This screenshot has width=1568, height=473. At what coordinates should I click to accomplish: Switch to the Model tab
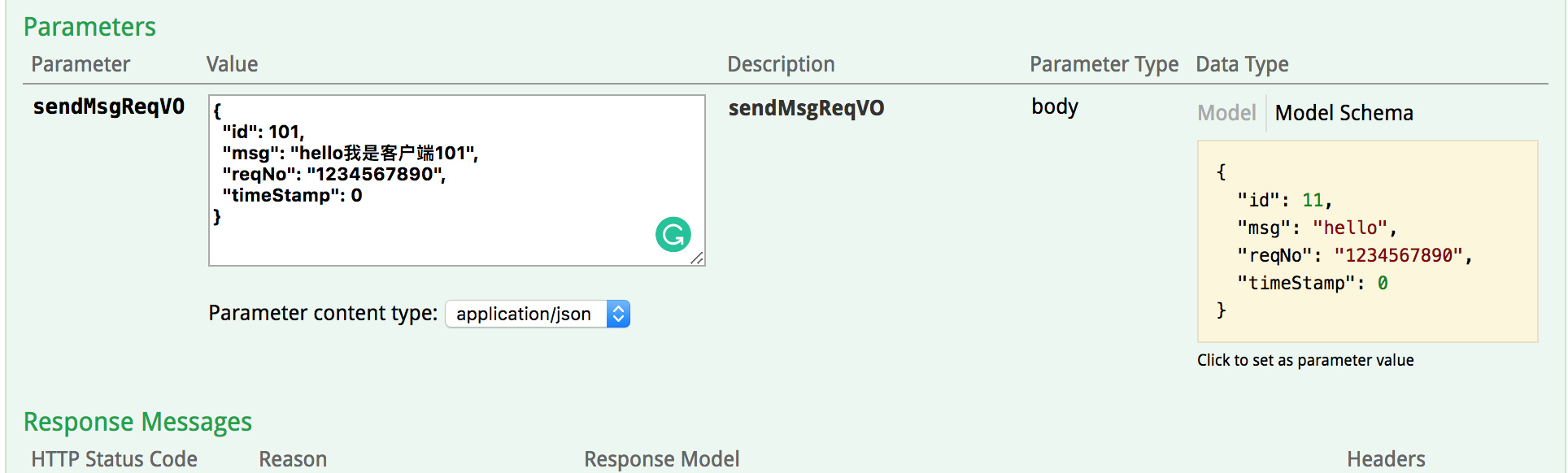[x=1226, y=113]
